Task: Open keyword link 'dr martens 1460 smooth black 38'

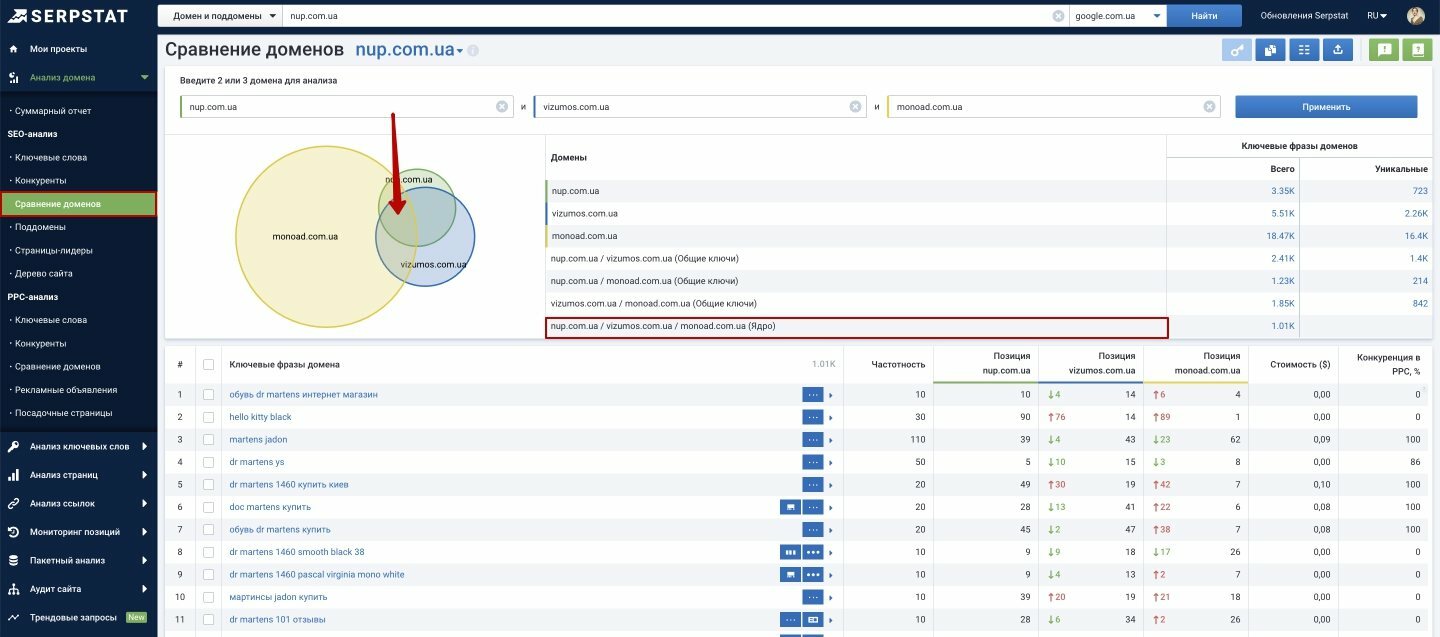Action: point(297,552)
